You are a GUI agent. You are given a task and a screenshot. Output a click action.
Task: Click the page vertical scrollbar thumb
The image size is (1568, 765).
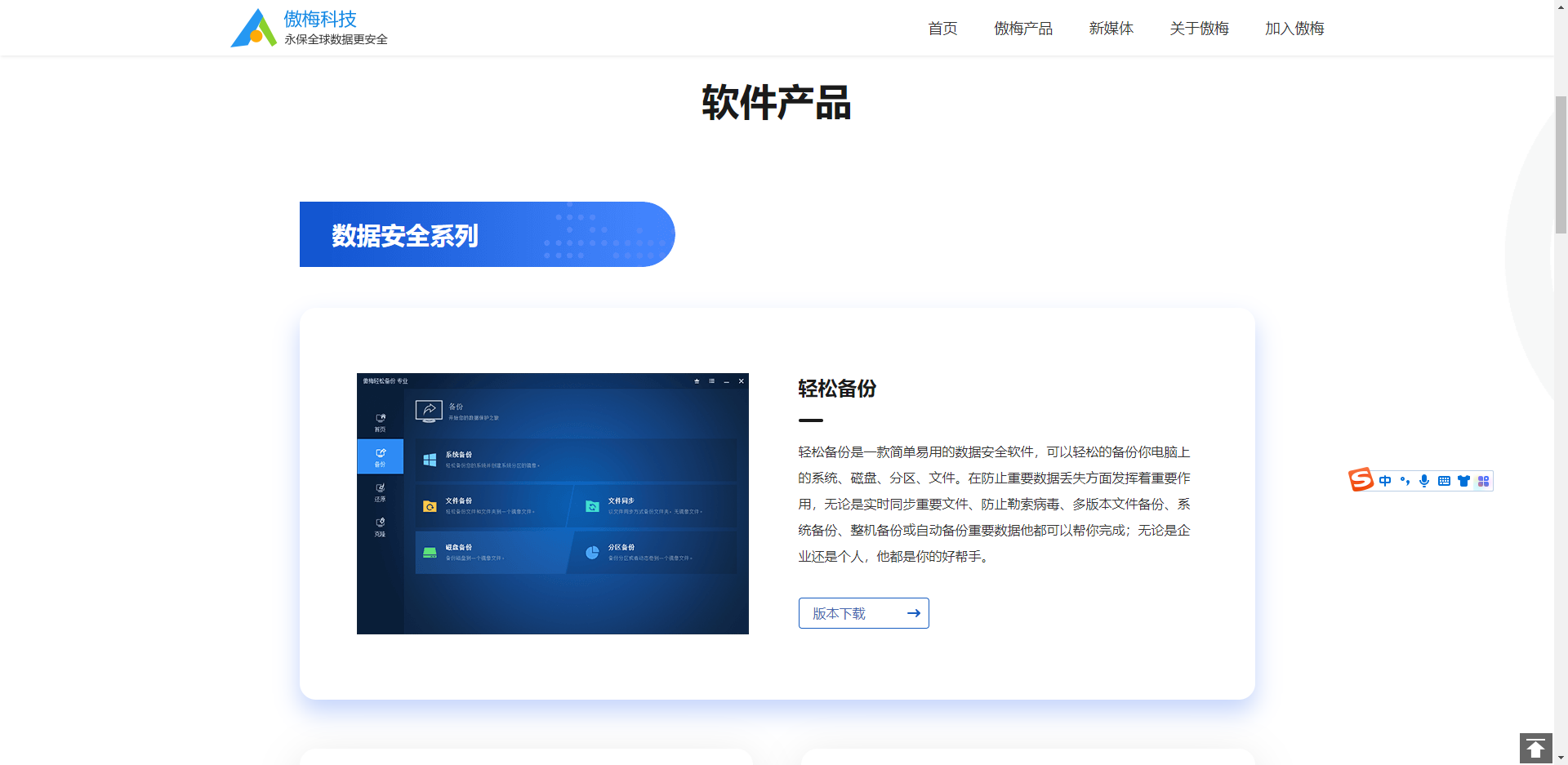1561,165
